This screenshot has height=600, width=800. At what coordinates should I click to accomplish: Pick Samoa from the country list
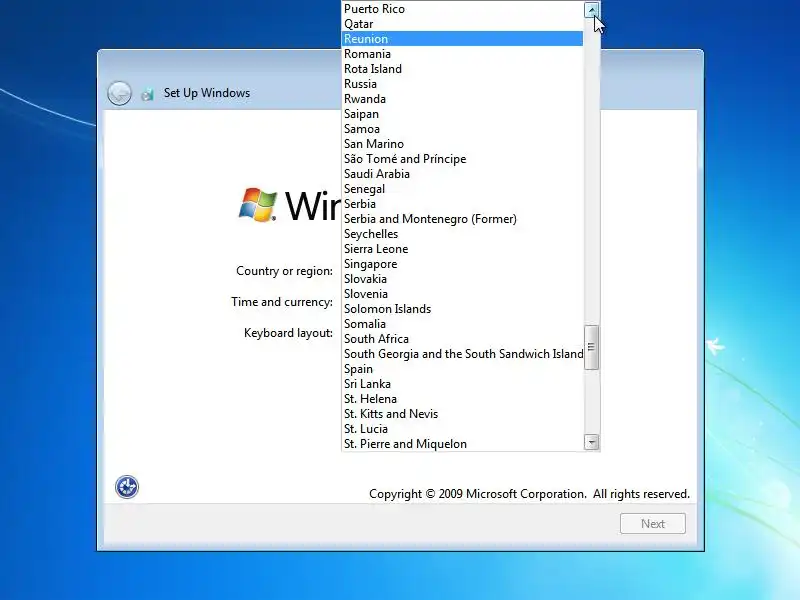point(462,129)
